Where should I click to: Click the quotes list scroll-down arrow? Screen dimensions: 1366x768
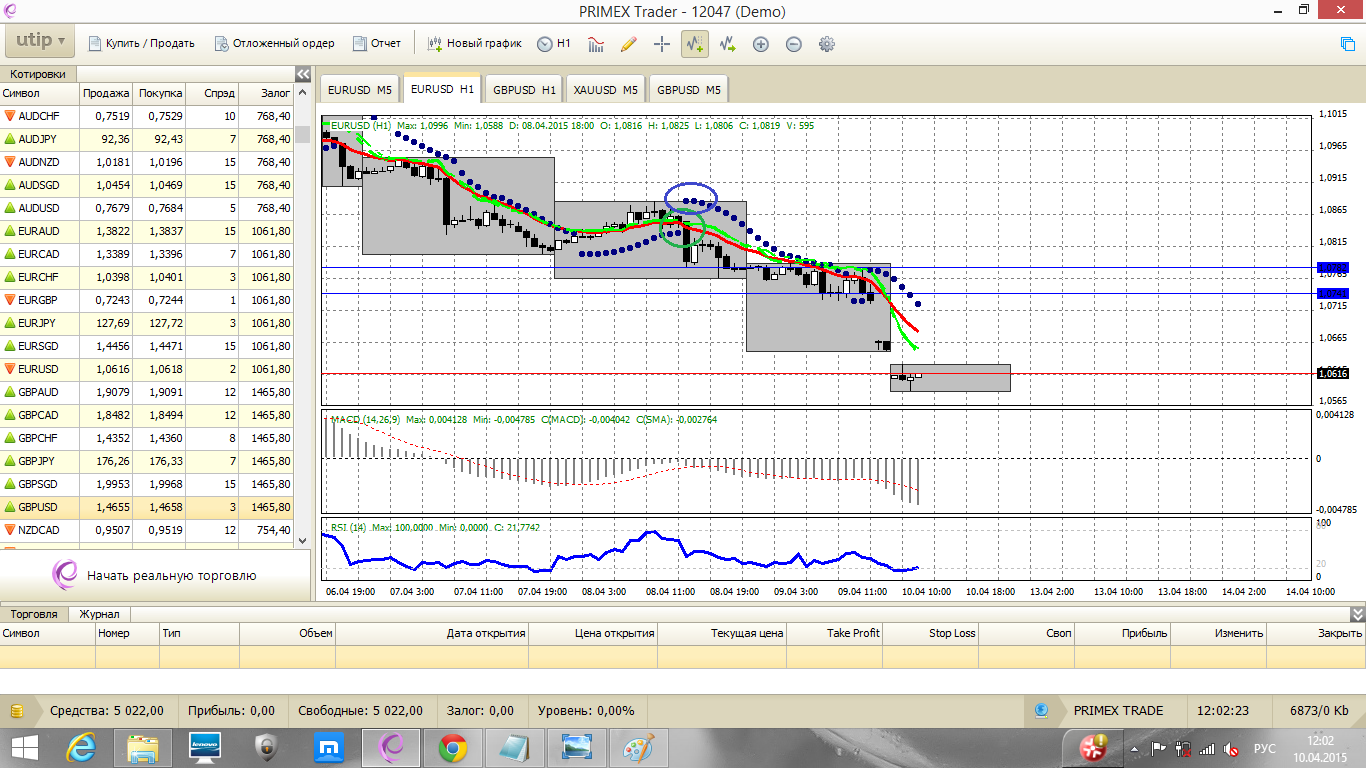(x=303, y=540)
